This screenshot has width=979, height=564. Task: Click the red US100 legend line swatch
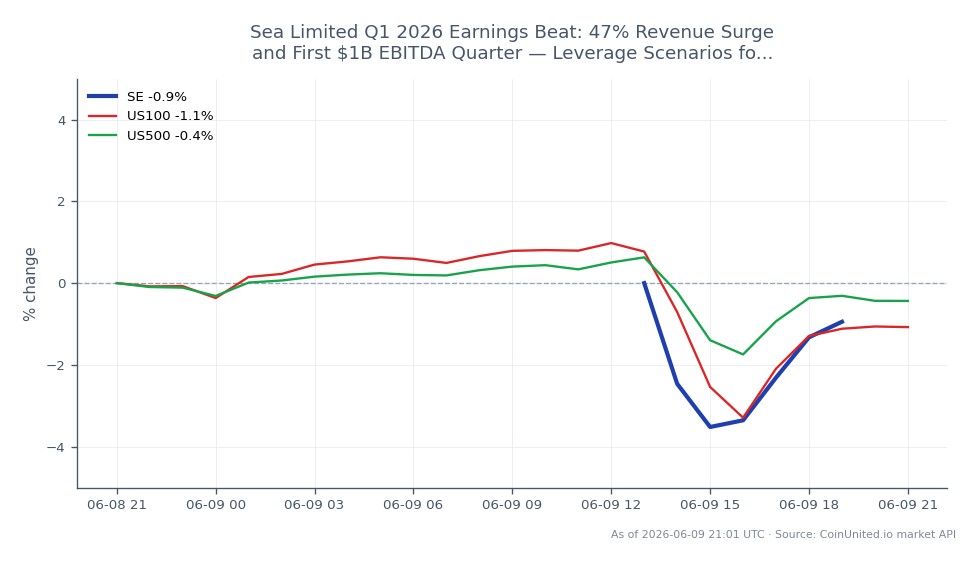[x=102, y=116]
